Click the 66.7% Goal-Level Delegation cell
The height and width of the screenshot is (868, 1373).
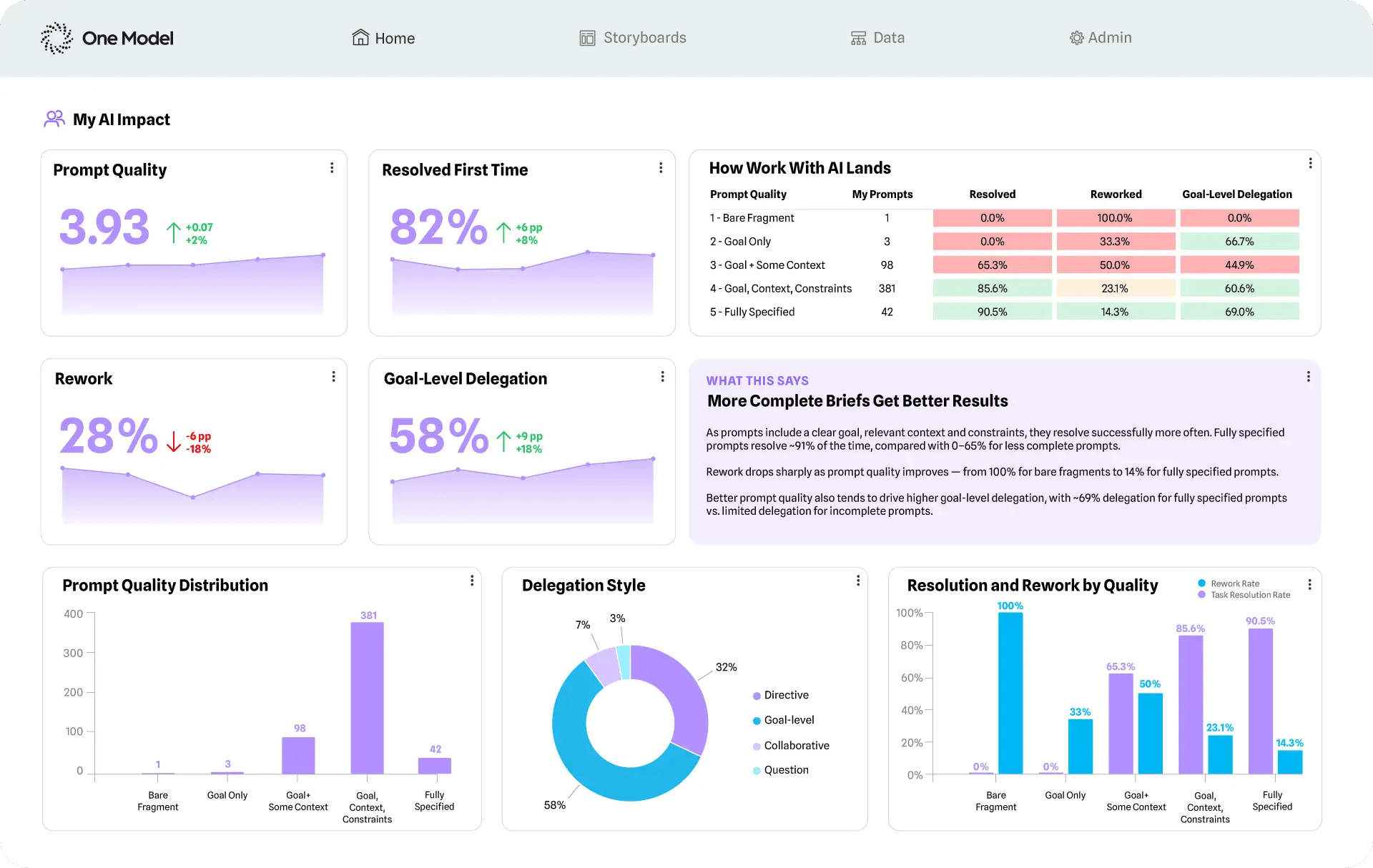pos(1239,242)
